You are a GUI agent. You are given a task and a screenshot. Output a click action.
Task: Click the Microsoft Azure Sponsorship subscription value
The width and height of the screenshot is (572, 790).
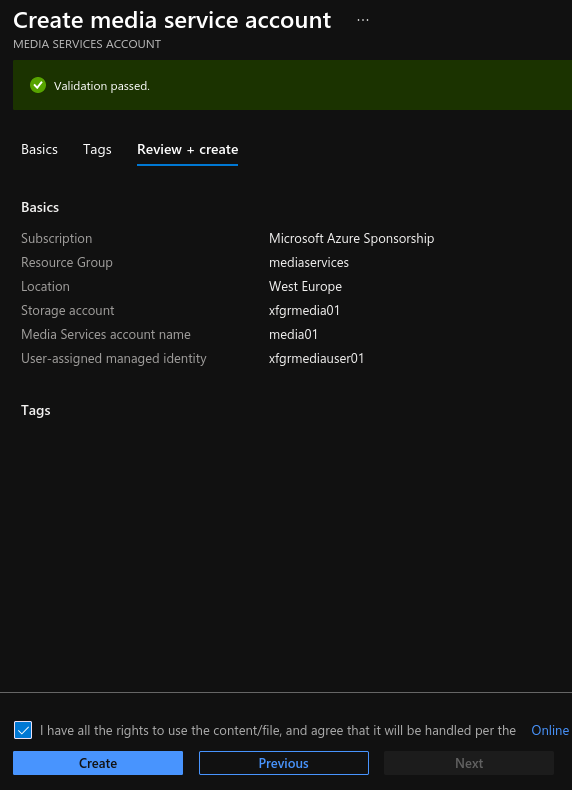click(351, 238)
